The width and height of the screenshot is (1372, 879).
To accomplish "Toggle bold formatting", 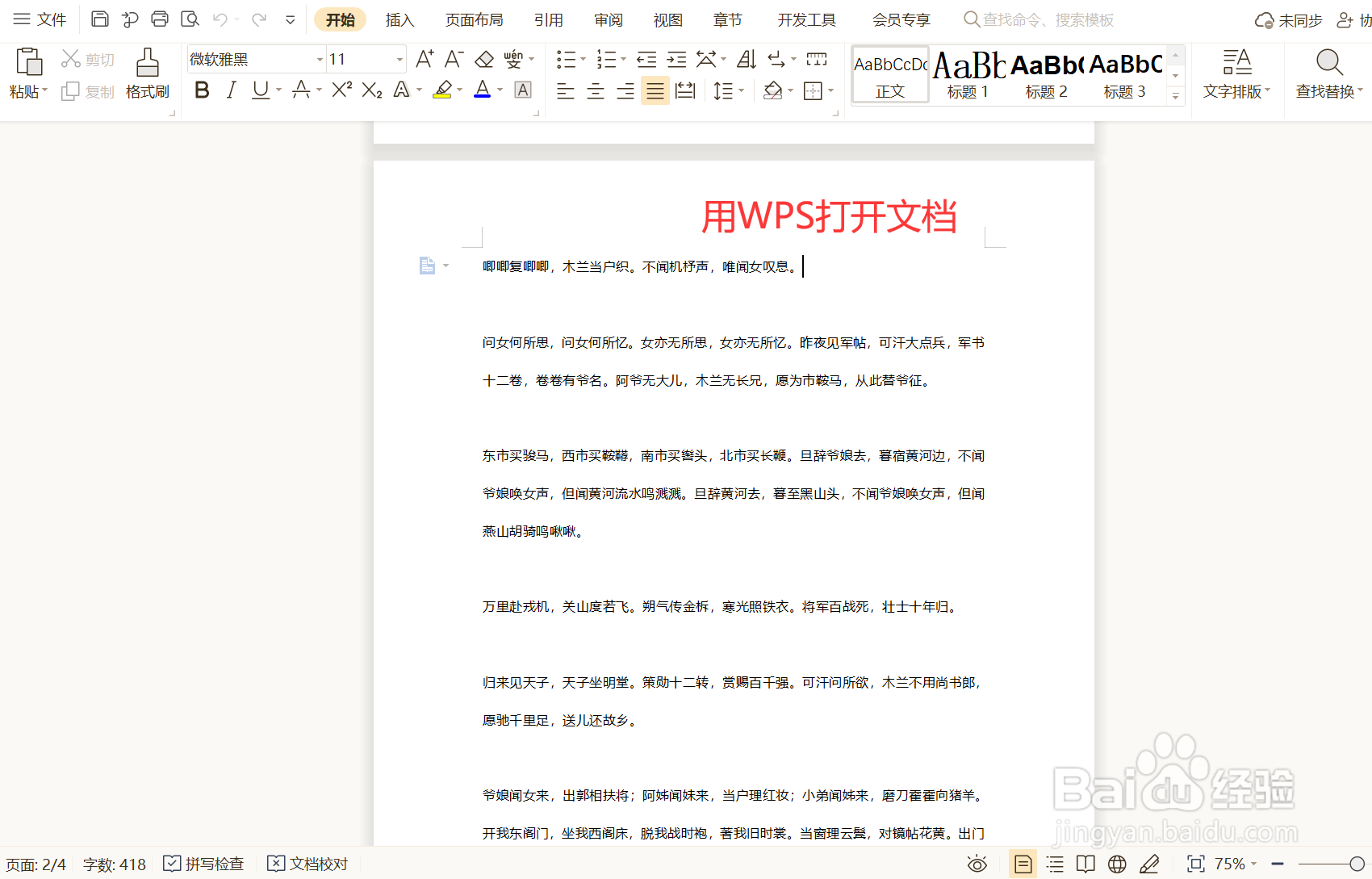I will (201, 90).
